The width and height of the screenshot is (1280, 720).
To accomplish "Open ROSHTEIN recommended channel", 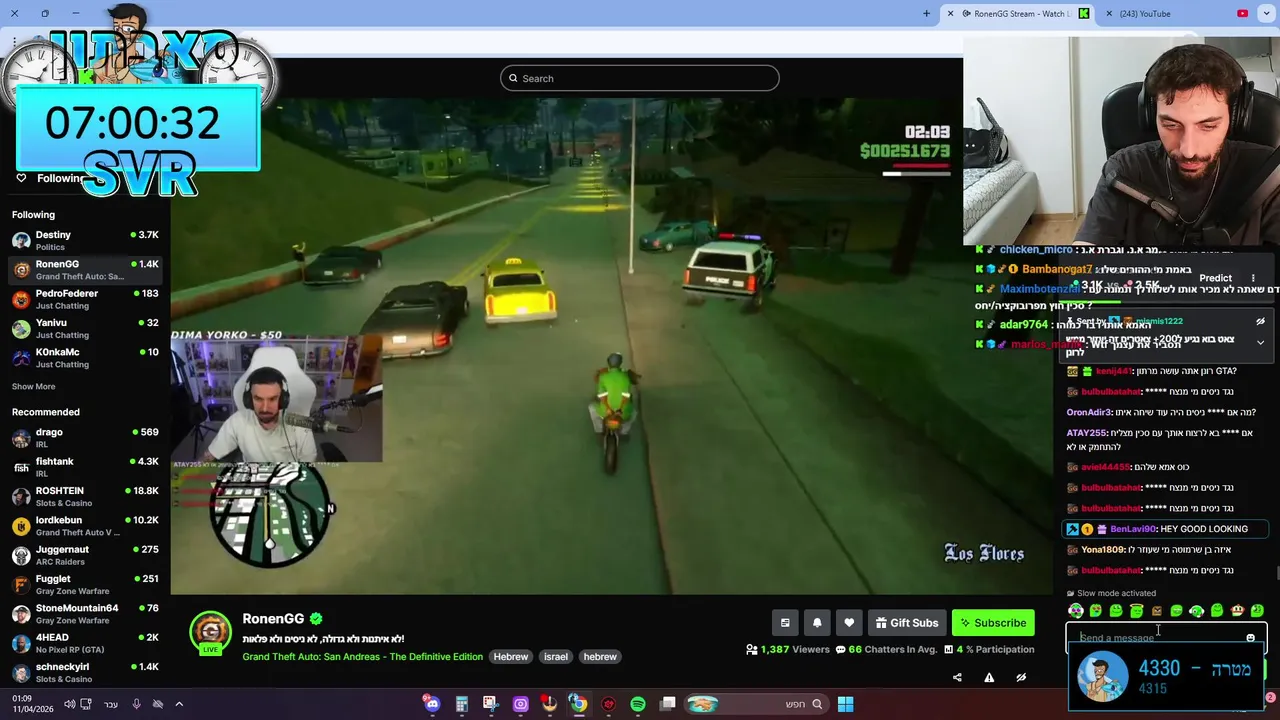I will [x=85, y=497].
